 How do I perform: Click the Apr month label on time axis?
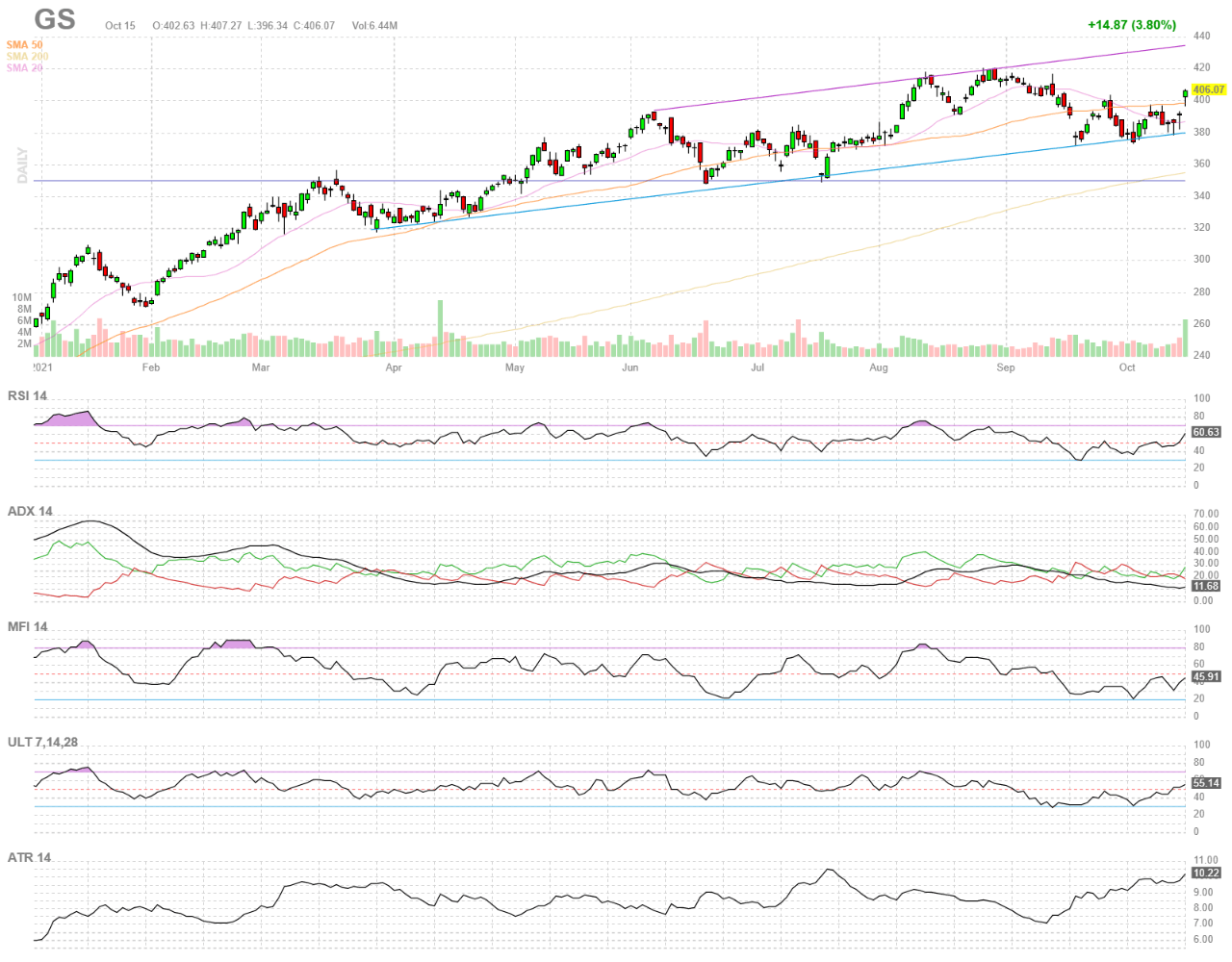393,367
